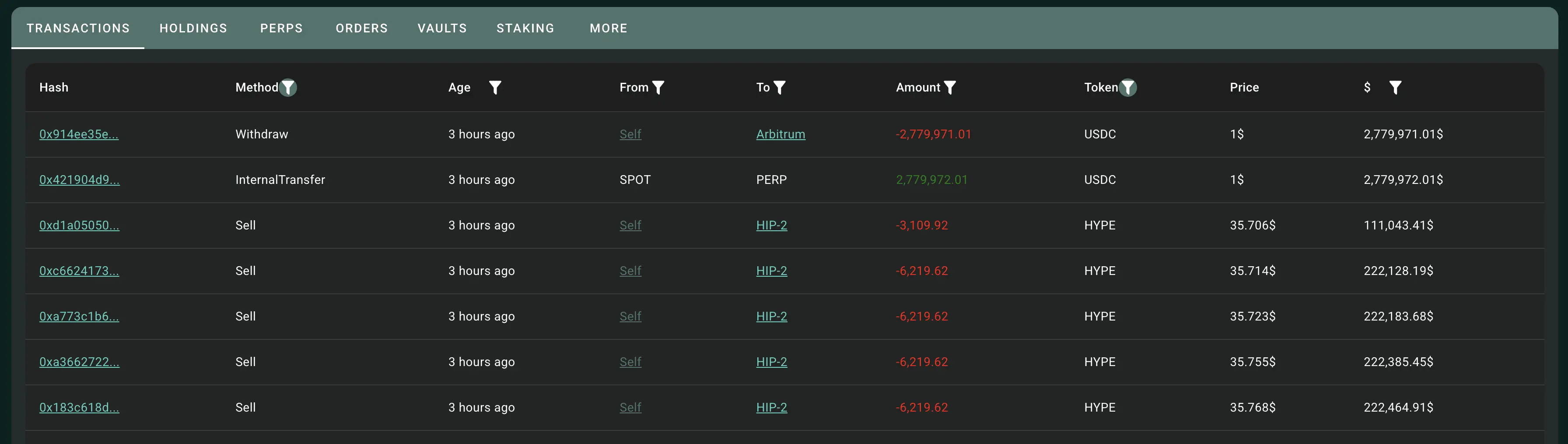Click the Self link in the Withdraw row
This screenshot has height=444, width=1568.
pyautogui.click(x=630, y=134)
